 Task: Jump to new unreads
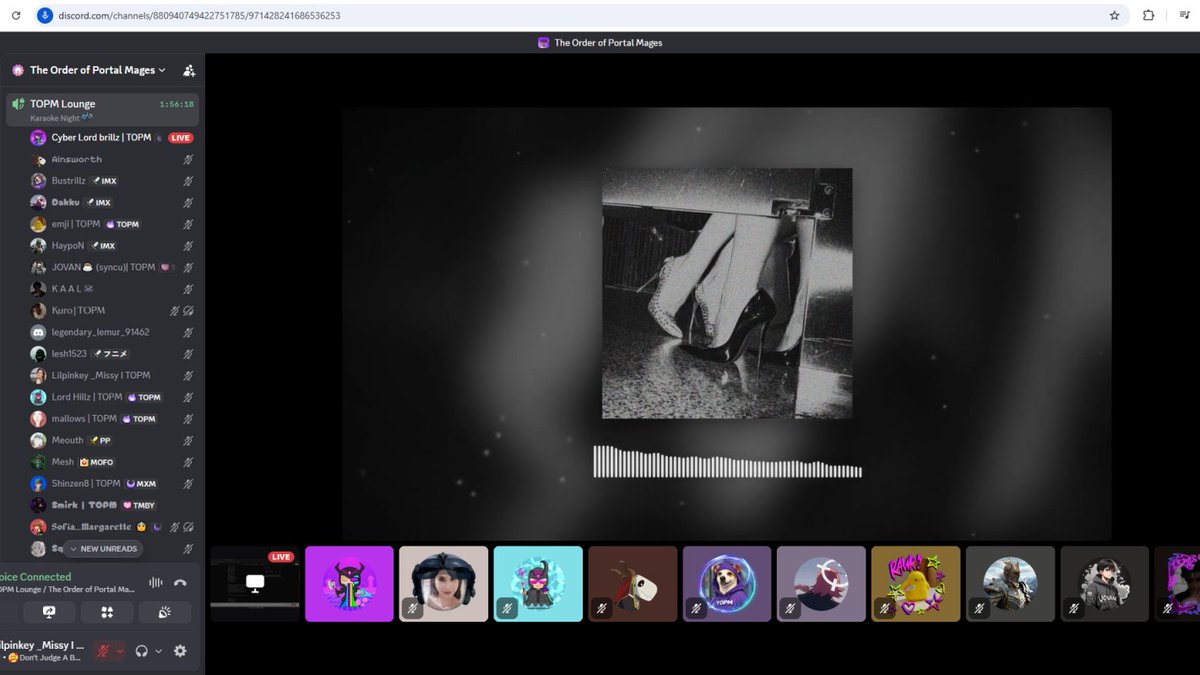[x=102, y=549]
